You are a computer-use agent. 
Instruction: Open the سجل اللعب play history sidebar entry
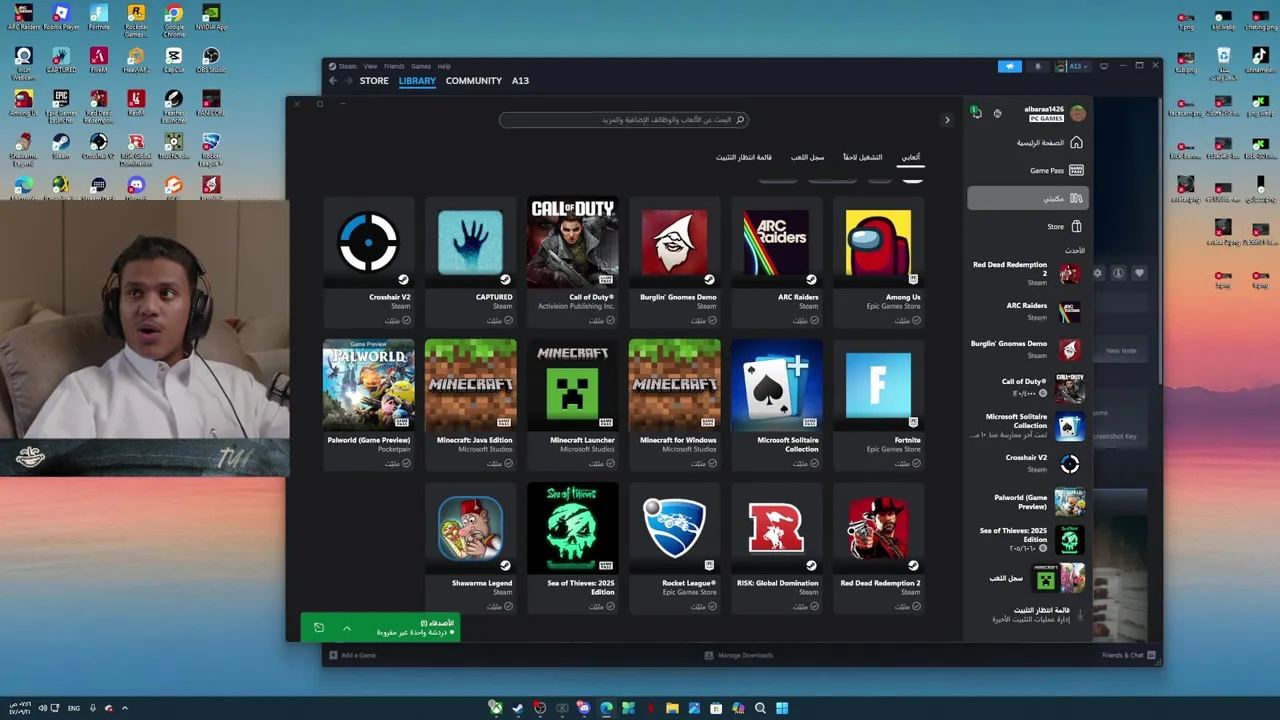(1026, 578)
